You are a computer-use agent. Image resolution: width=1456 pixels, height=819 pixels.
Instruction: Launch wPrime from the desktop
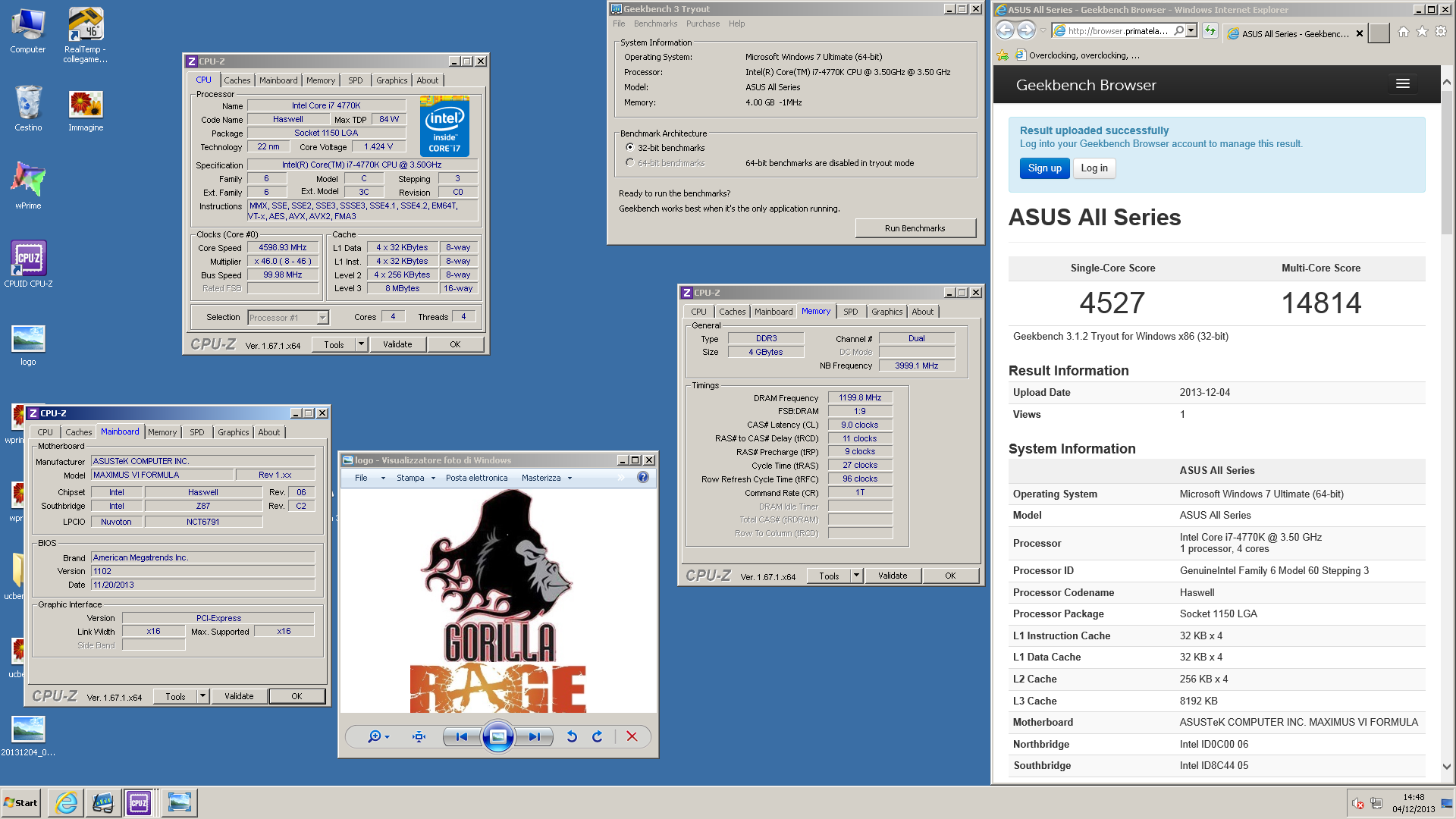pyautogui.click(x=28, y=185)
